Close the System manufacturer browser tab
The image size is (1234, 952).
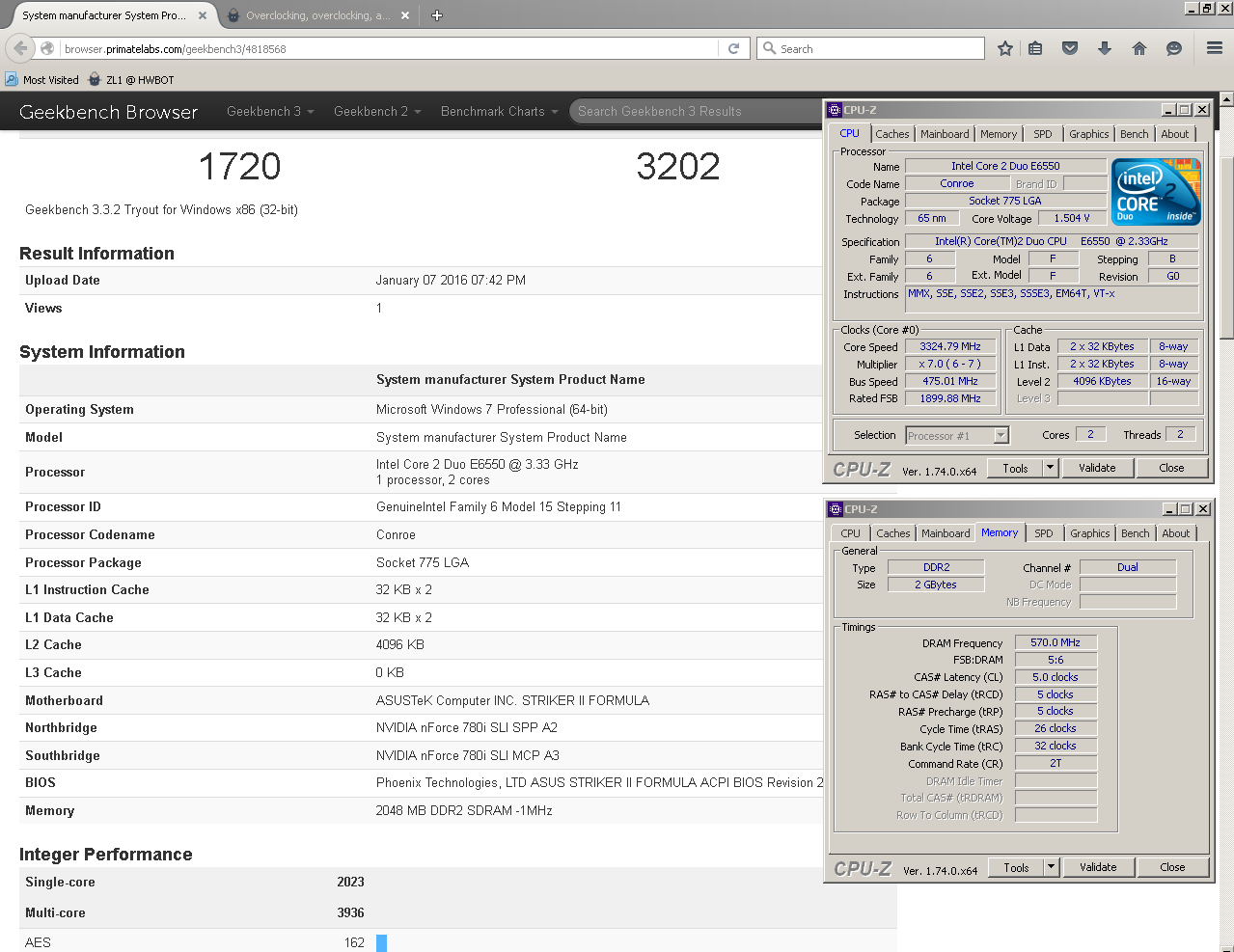coord(203,15)
